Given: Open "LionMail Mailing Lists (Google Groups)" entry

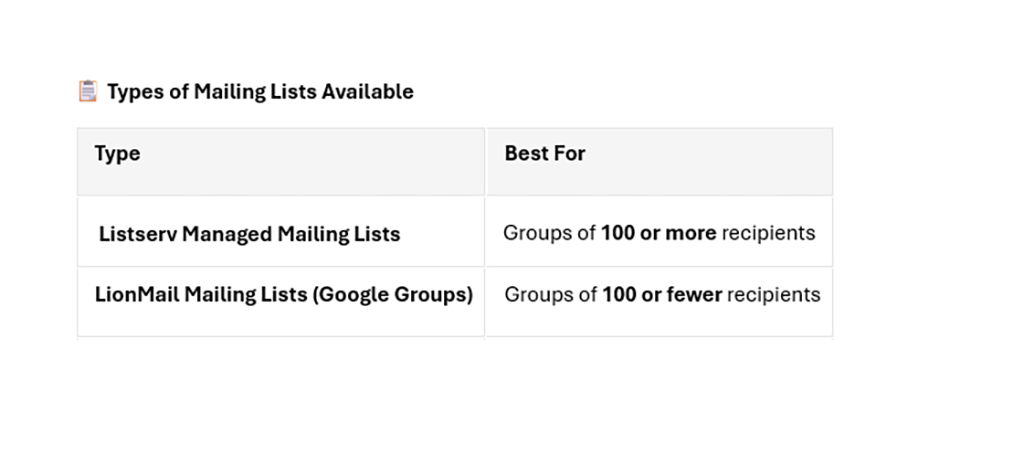Looking at the screenshot, I should (x=284, y=295).
